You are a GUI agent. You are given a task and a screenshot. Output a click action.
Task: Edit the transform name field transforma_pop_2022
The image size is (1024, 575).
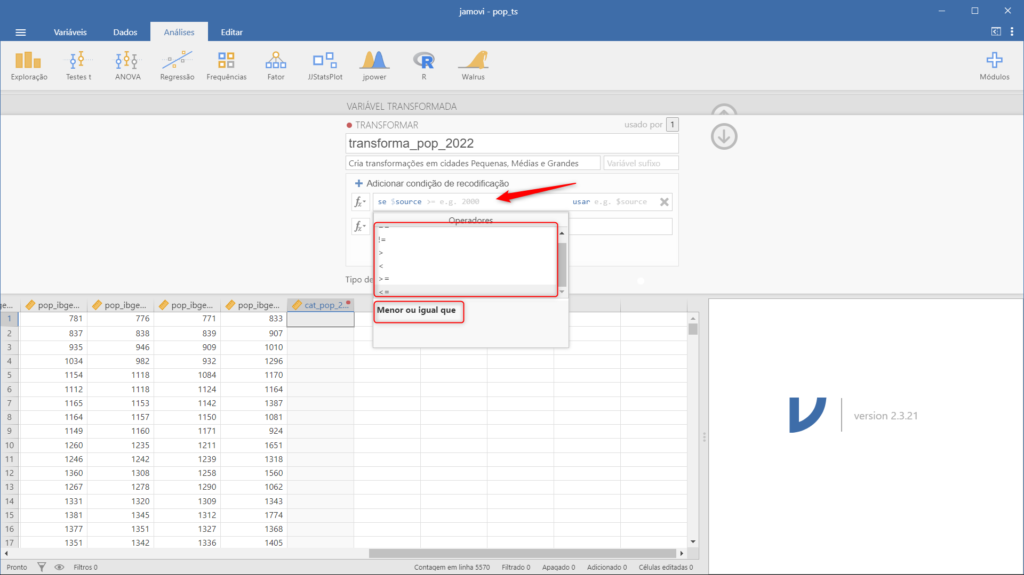511,143
